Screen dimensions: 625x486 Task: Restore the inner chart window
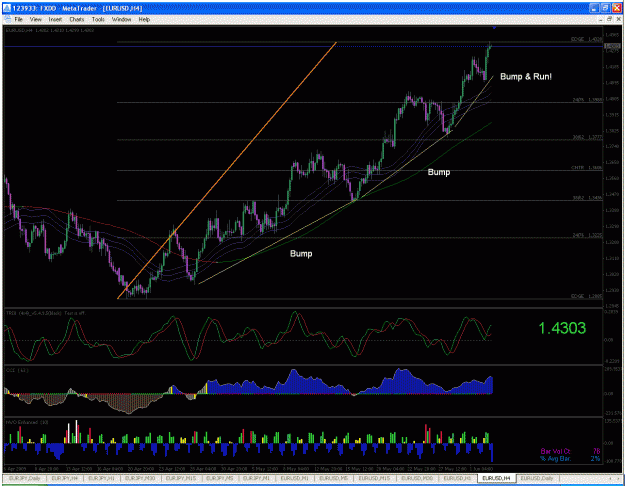[609, 19]
